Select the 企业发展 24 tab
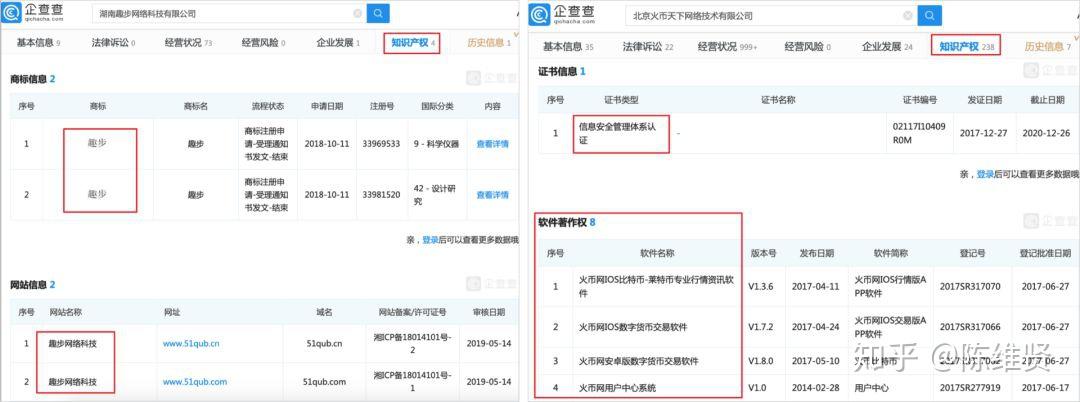Screen dimensions: 1080x402 (x=887, y=47)
